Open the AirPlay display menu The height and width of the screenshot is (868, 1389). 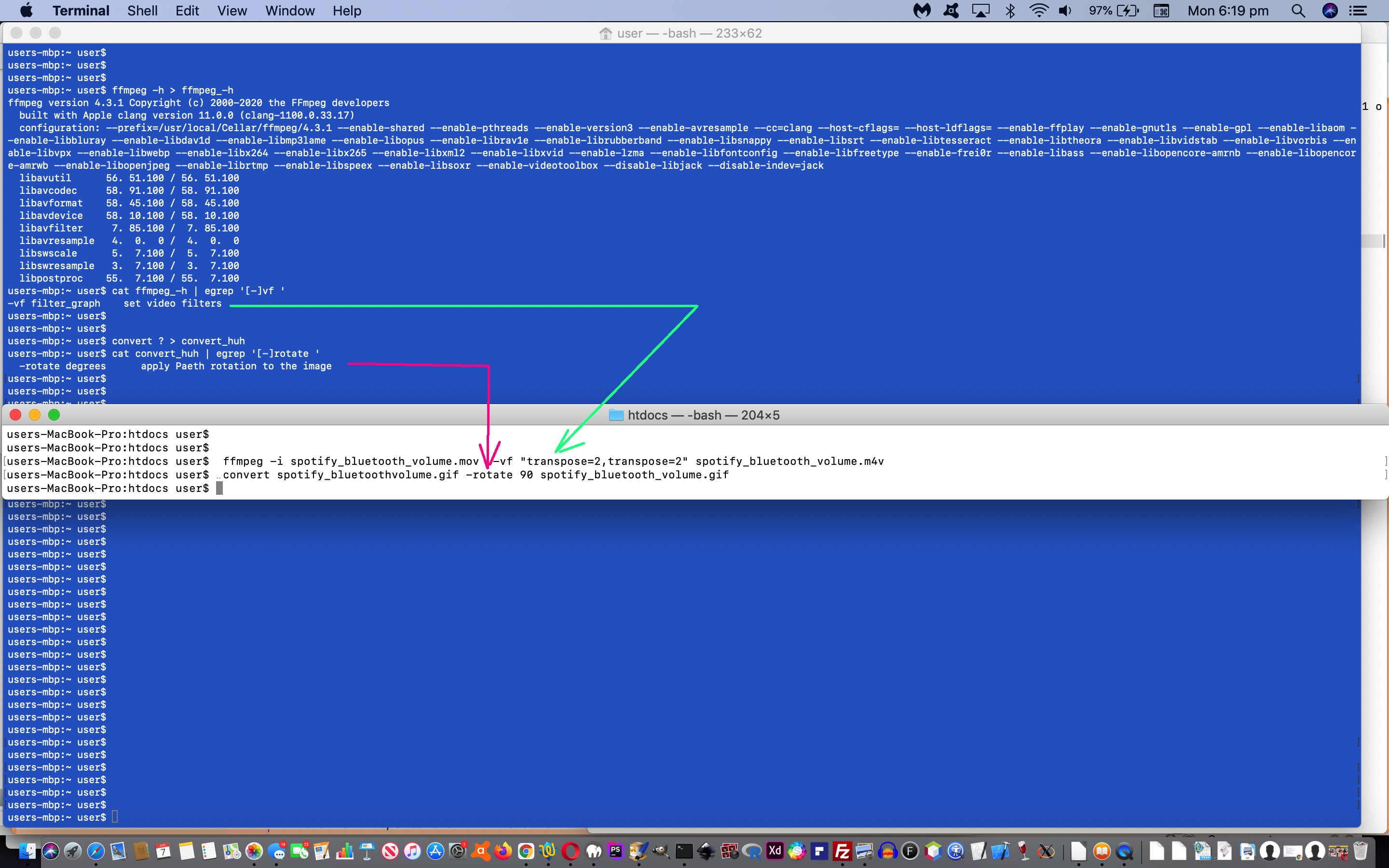click(981, 10)
